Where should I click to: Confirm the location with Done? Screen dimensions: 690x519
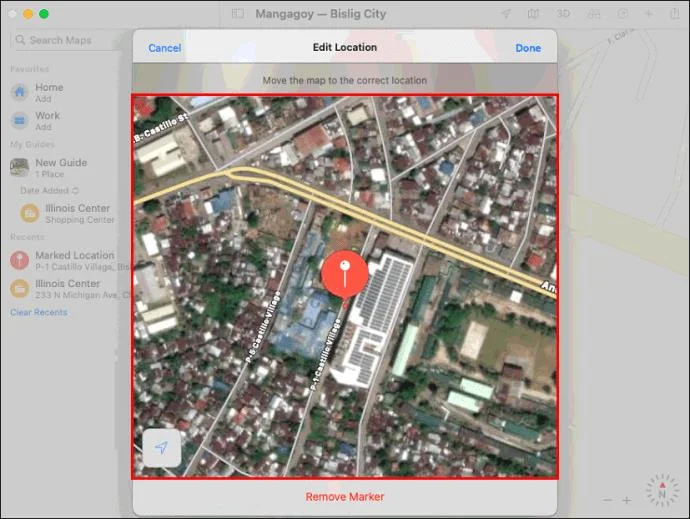click(528, 48)
